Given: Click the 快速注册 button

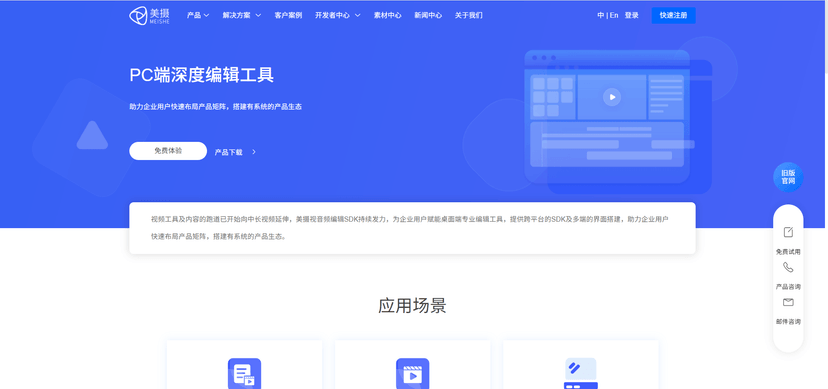Looking at the screenshot, I should coord(673,15).
